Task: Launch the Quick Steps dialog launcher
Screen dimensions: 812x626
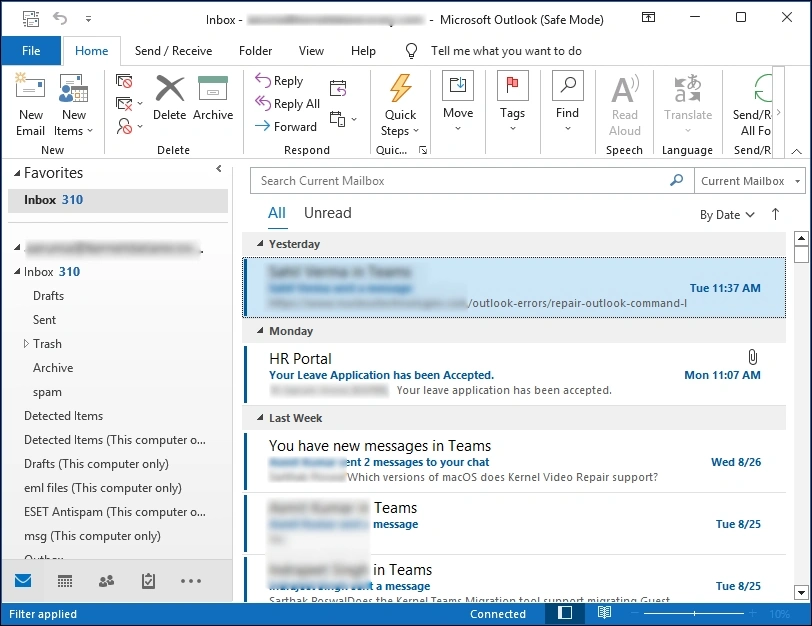Action: (x=423, y=150)
